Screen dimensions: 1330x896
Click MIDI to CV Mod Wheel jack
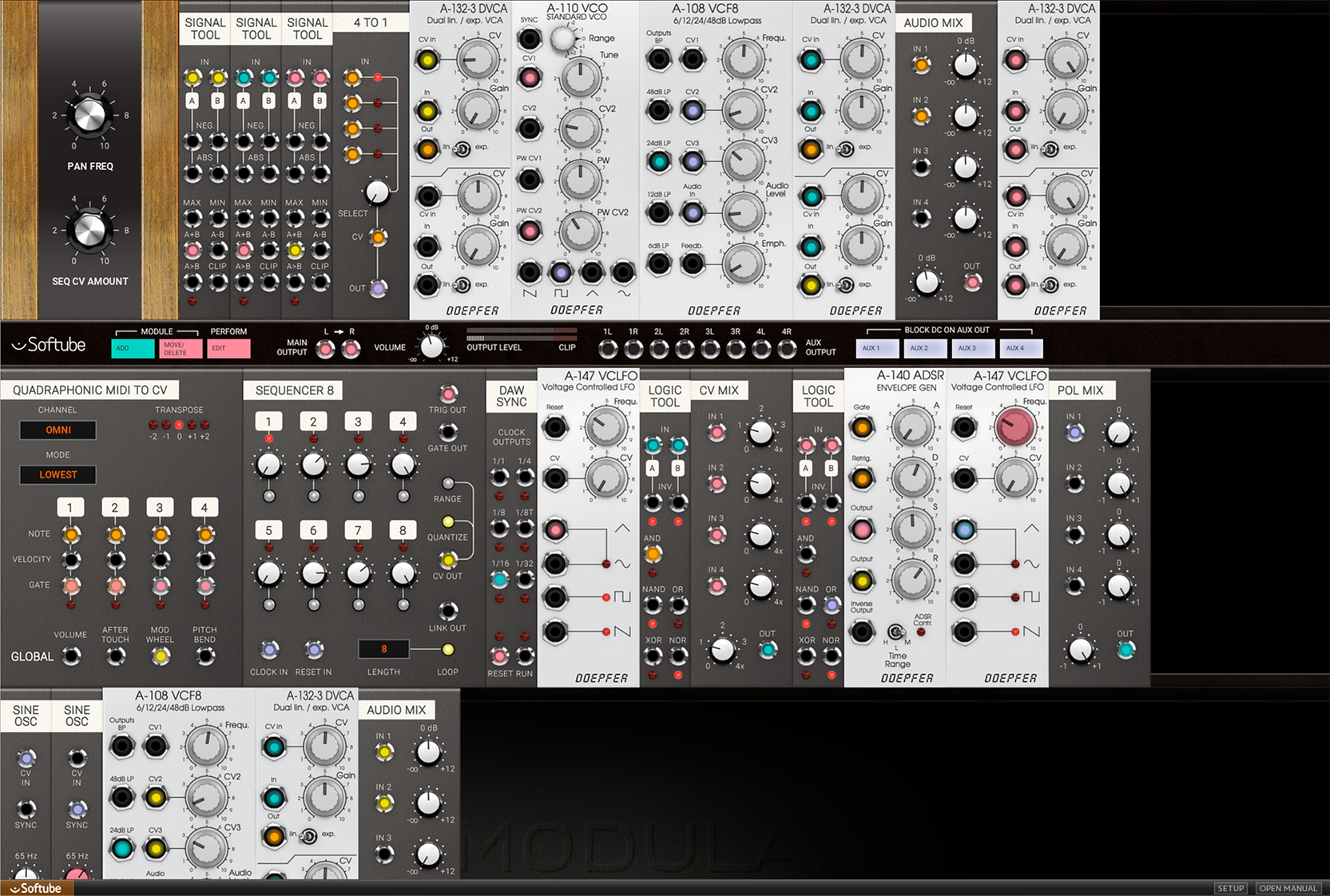tap(161, 656)
